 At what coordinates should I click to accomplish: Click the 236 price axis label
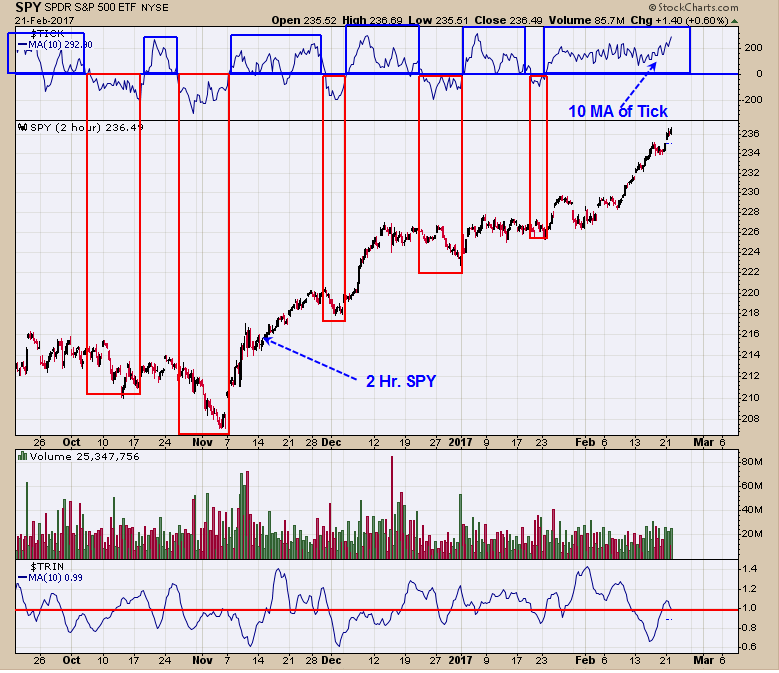751,133
